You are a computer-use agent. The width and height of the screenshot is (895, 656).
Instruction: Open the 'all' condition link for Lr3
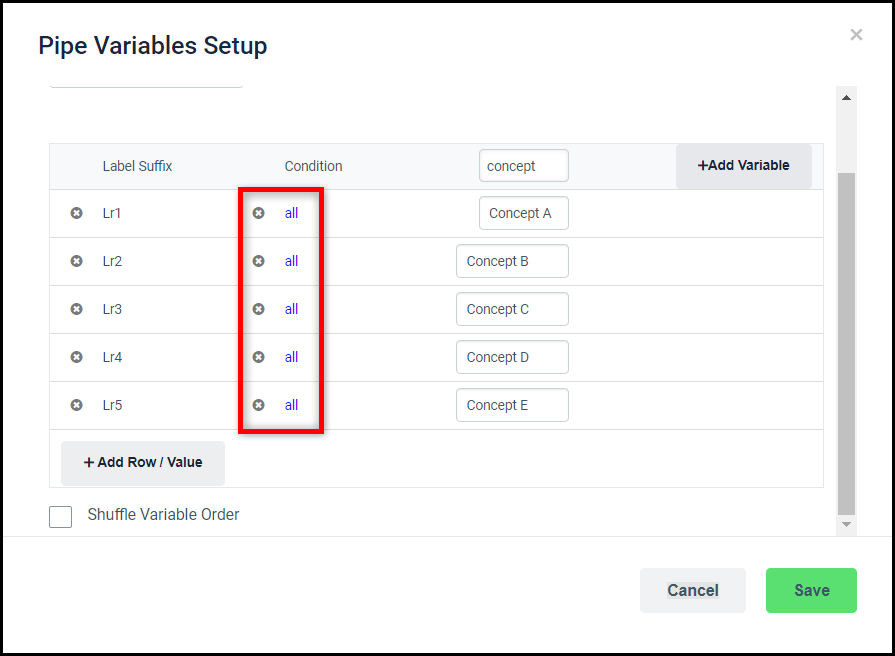pos(291,309)
